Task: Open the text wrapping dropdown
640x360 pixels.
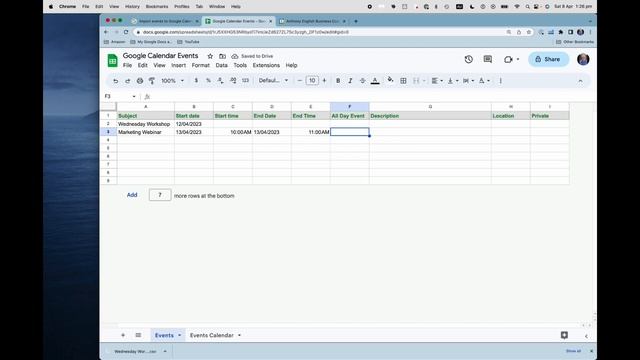Action: point(468,81)
